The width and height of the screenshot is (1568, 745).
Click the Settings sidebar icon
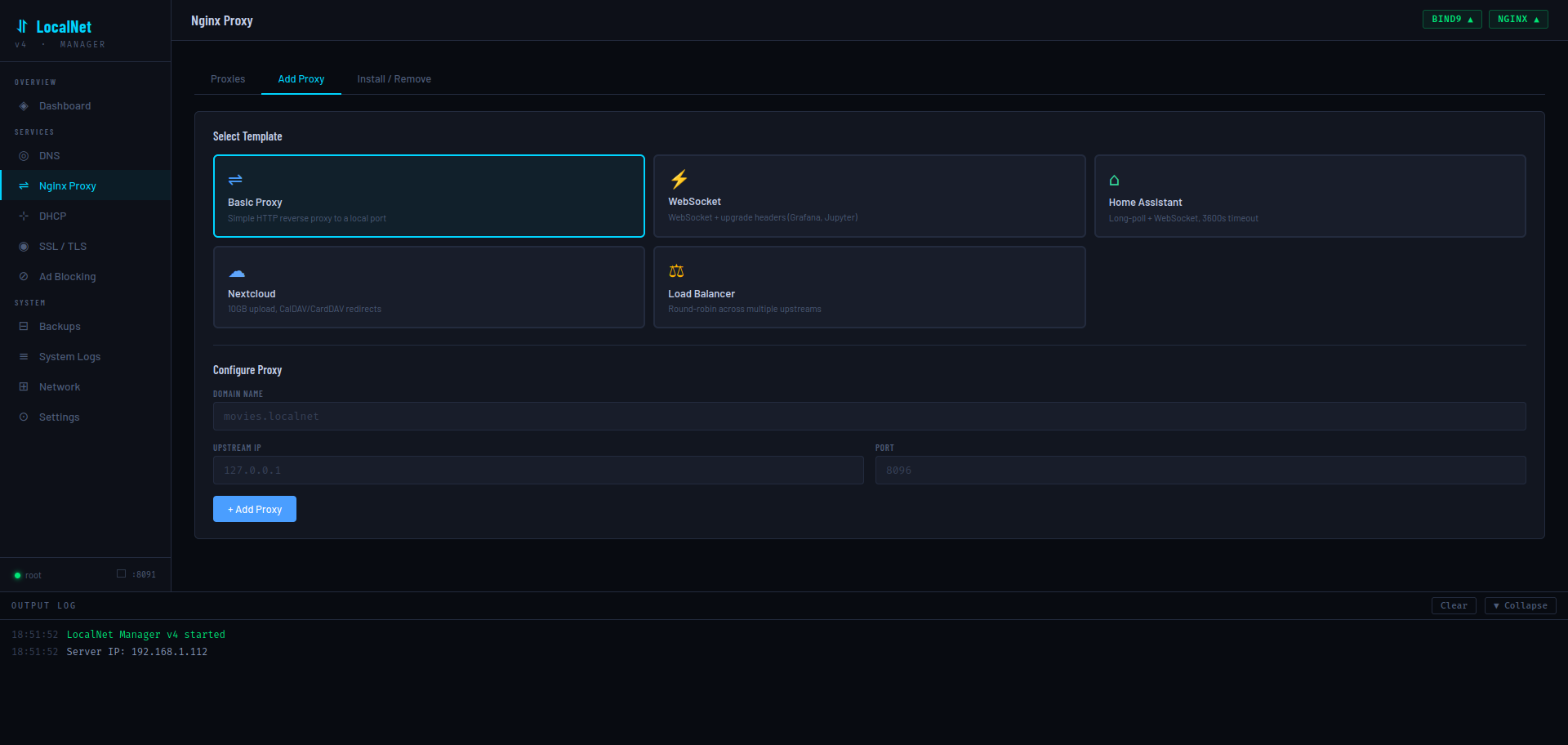click(24, 417)
